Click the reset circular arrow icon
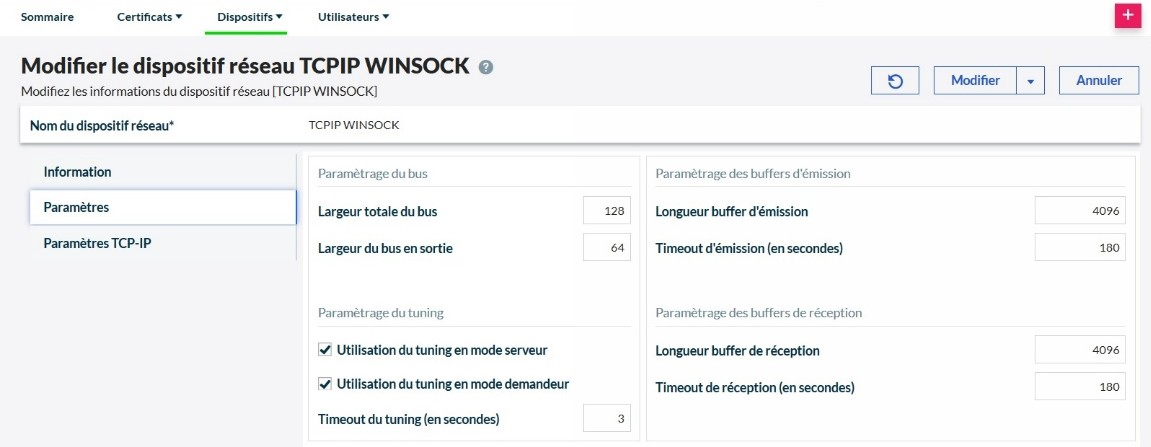 click(895, 81)
